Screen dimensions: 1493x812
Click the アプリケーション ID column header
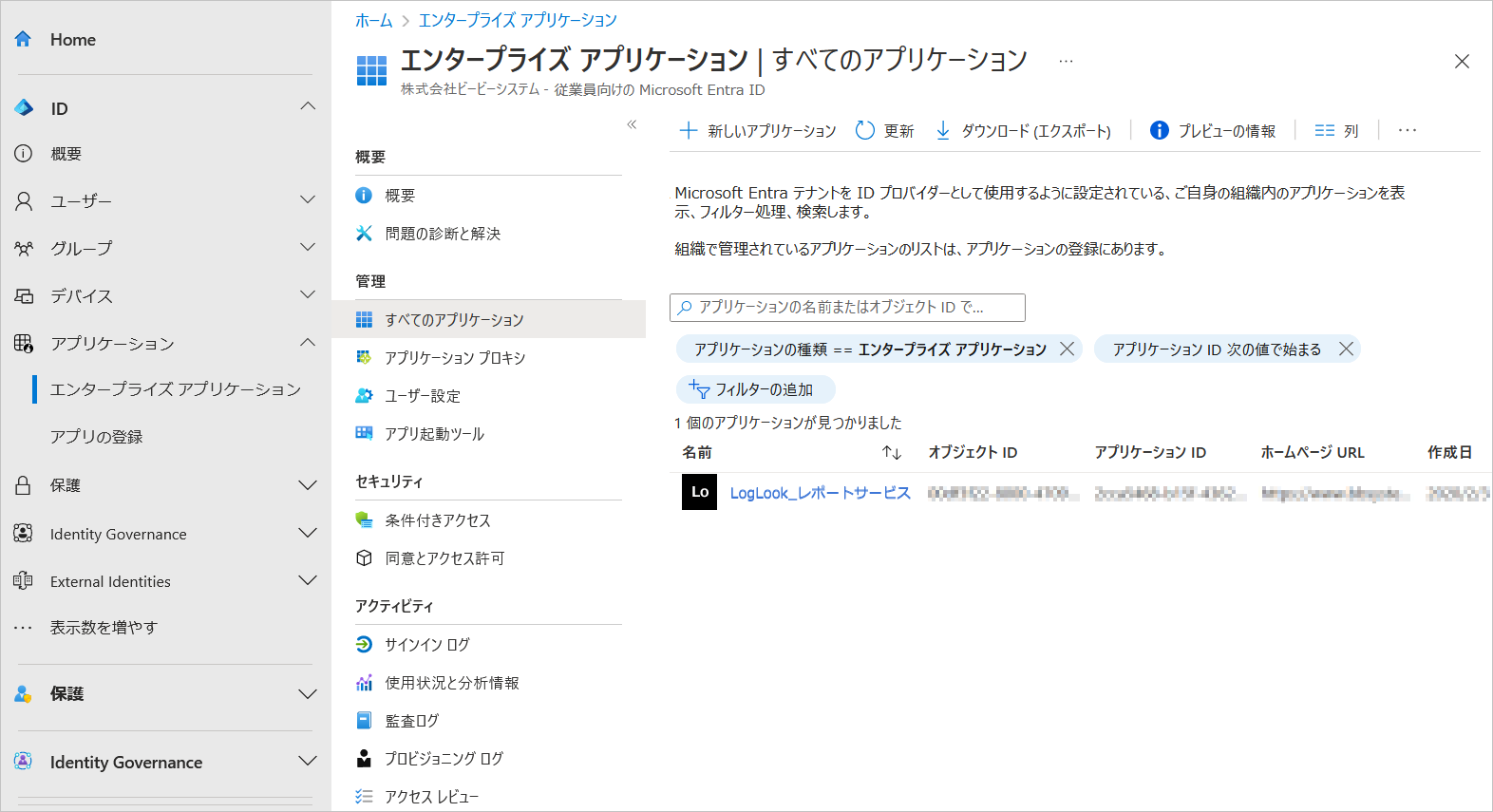point(1150,453)
